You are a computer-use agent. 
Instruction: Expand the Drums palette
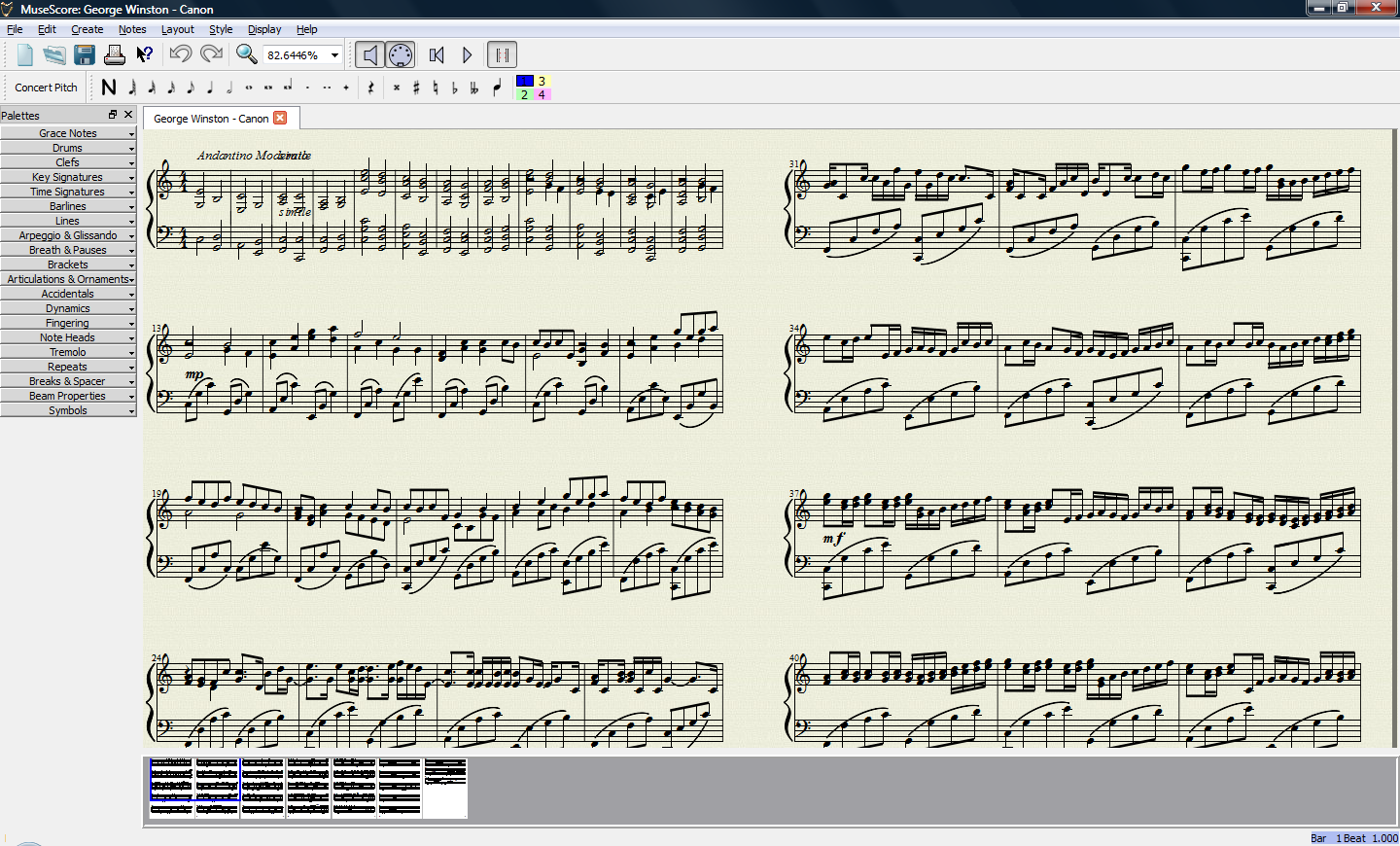(x=68, y=148)
